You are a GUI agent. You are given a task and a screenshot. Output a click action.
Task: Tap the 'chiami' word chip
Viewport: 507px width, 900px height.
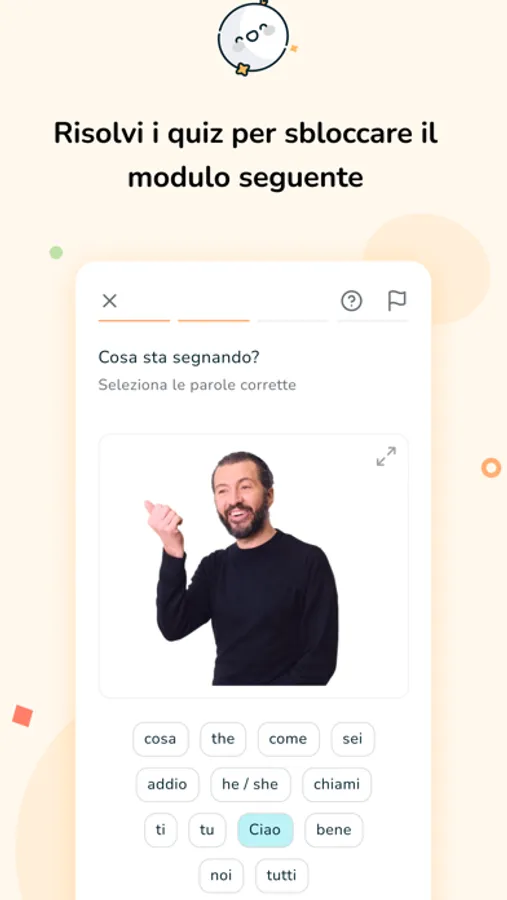337,784
